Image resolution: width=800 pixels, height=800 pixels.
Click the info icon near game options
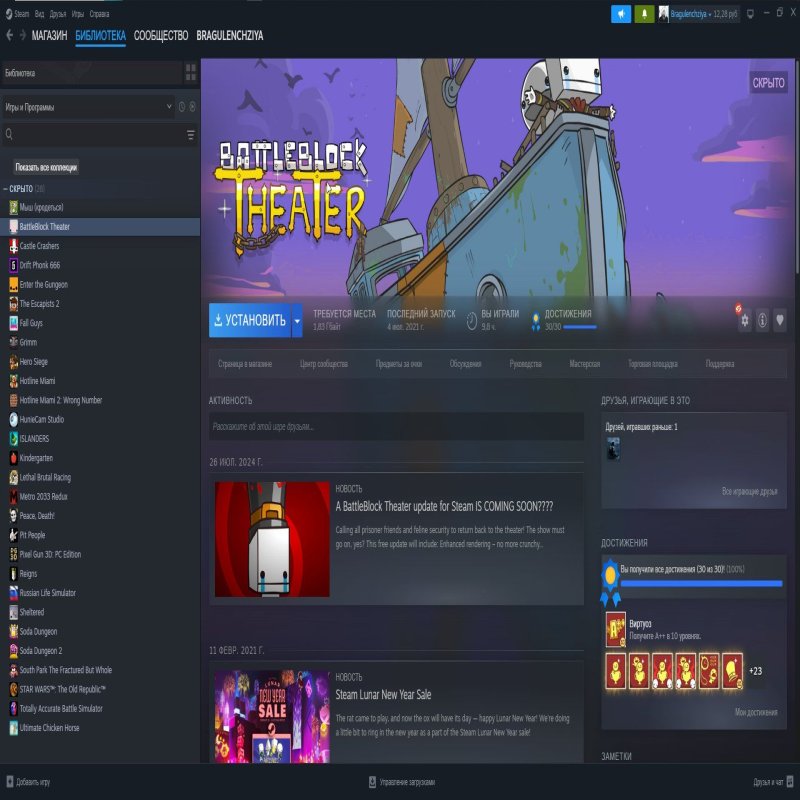763,319
